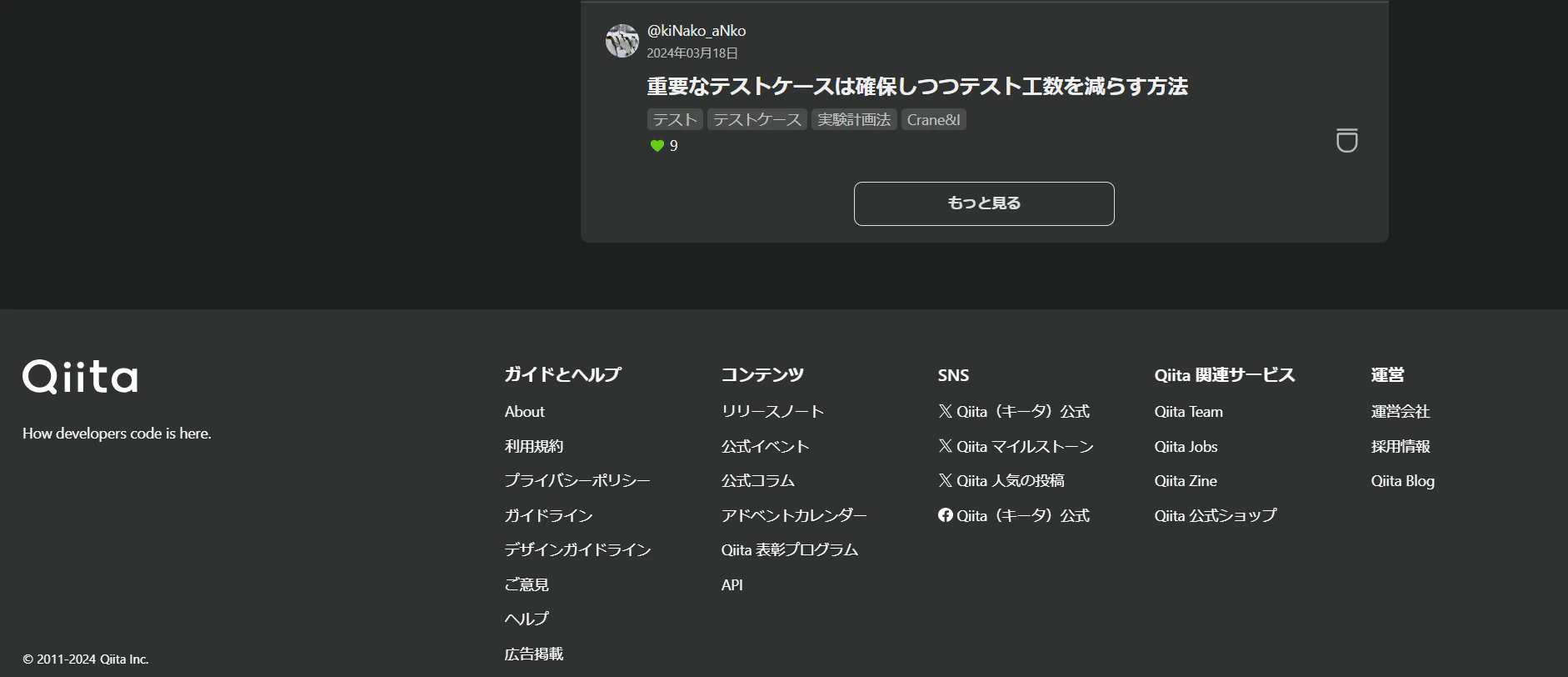The height and width of the screenshot is (677, 1568).
Task: Open Qiita Jobs link
Action: (1186, 446)
